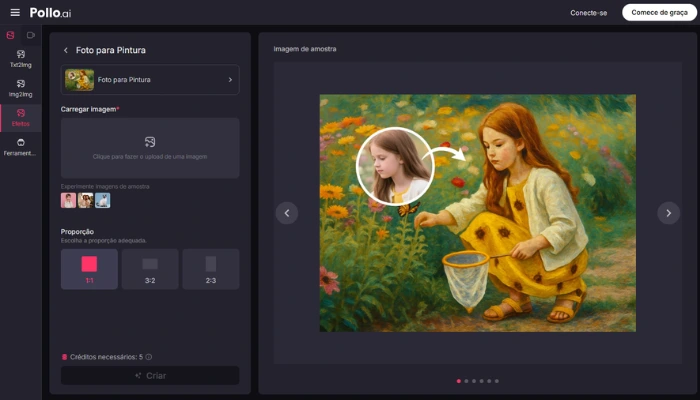The width and height of the screenshot is (700, 400).
Task: Select the fourth carousel dot
Action: pyautogui.click(x=481, y=381)
